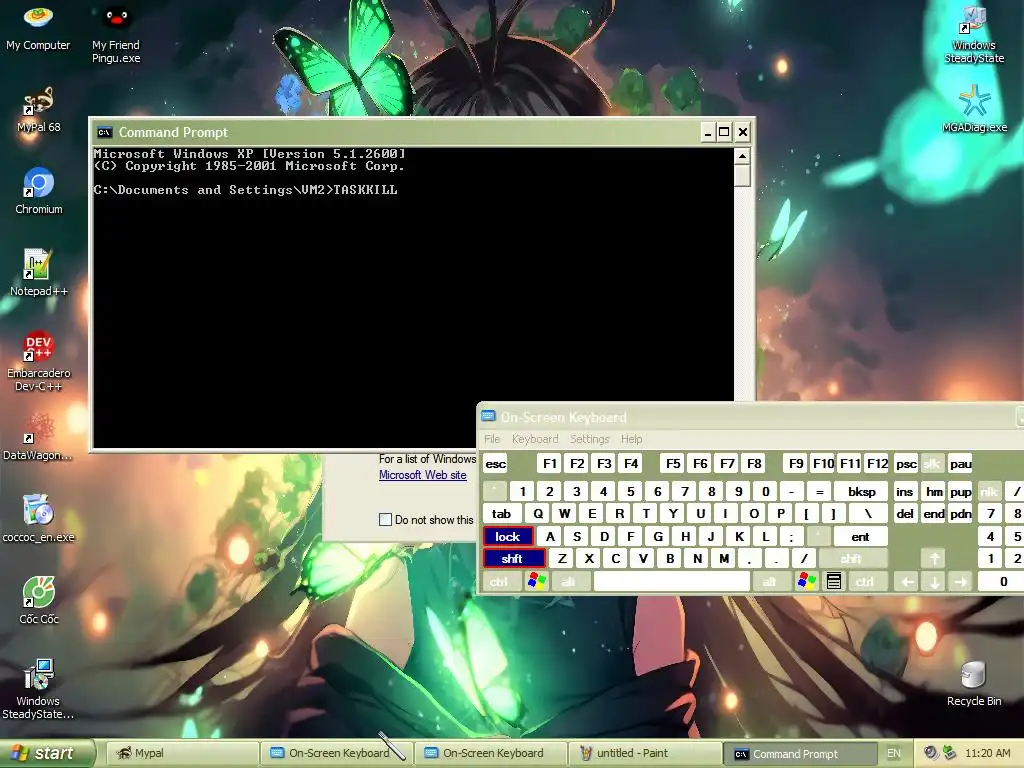Open Keyboard menu in On-Screen Keyboard
Image resolution: width=1024 pixels, height=768 pixels.
(535, 439)
